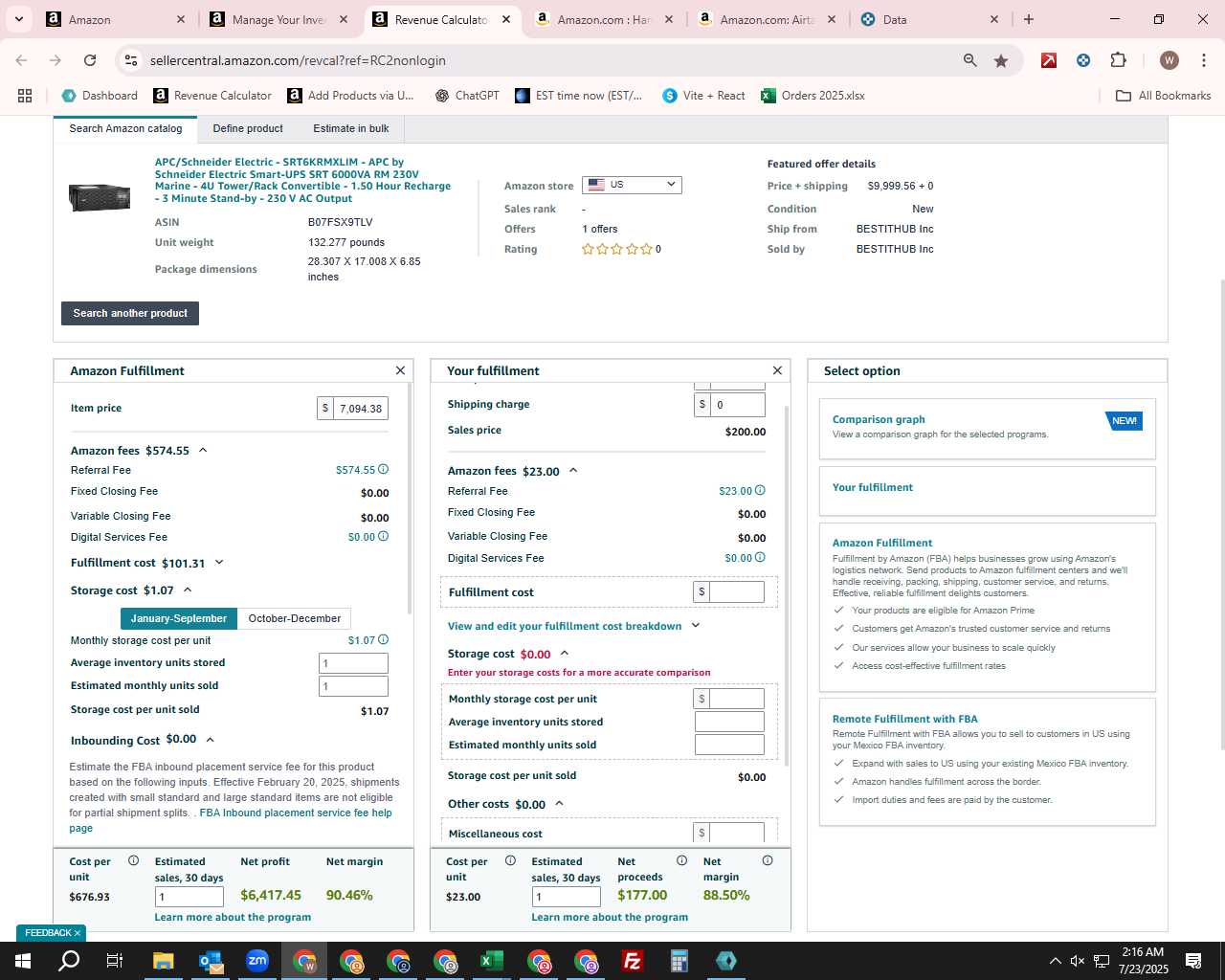Open FileZilla from the taskbar
1225x980 pixels.
(632, 961)
